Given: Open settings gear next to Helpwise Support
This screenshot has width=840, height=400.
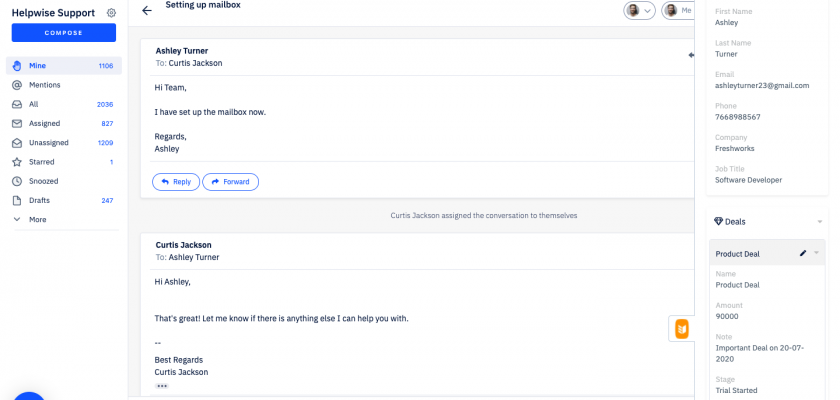Looking at the screenshot, I should tap(111, 13).
